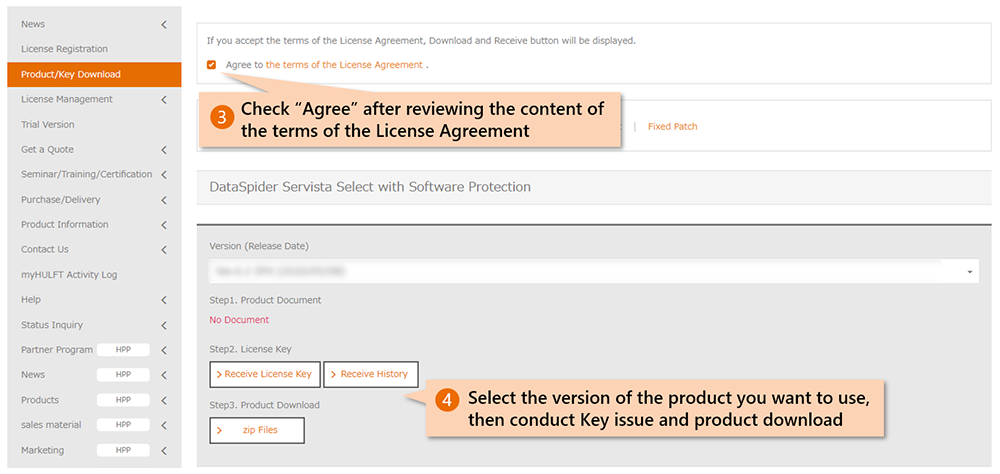The height and width of the screenshot is (474, 1000).
Task: Expand the Product Information chevron
Action: [164, 225]
